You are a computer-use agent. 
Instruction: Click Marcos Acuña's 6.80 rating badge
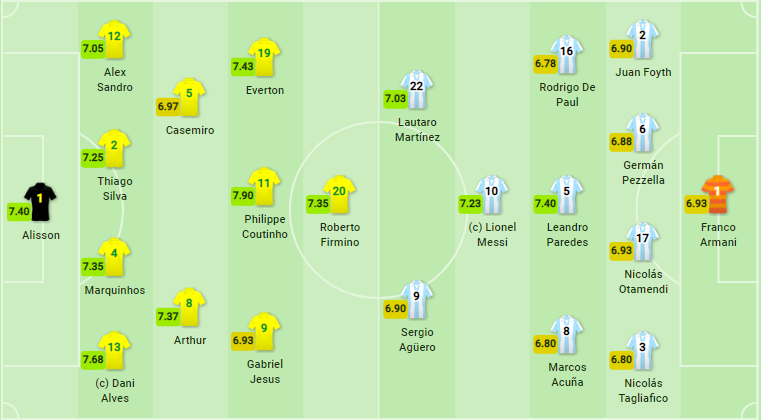click(x=546, y=343)
